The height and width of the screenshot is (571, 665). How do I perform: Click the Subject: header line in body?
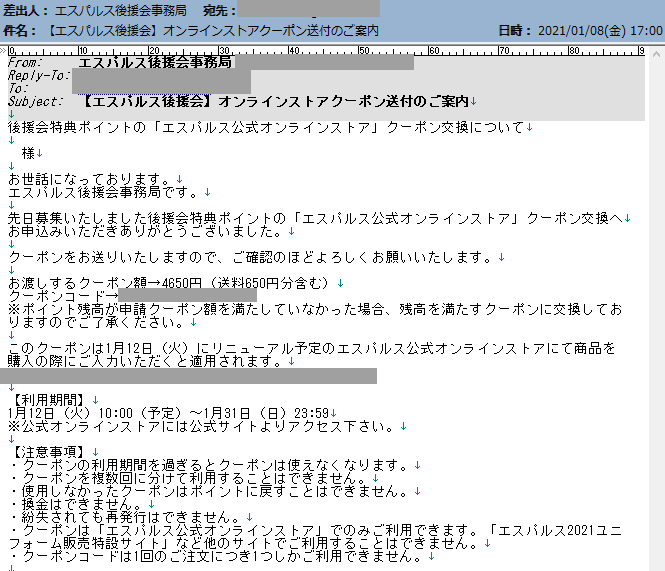[242, 101]
